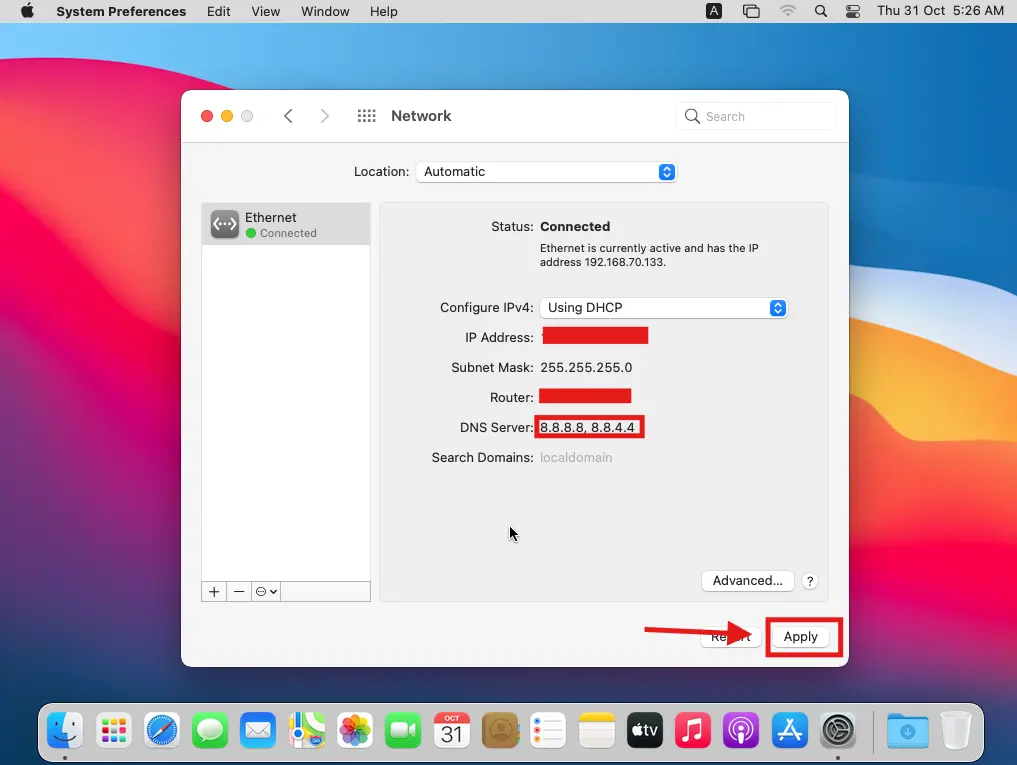Click Subnet Mask value 255.255.255.0
Viewport: 1017px width, 765px height.
[586, 368]
